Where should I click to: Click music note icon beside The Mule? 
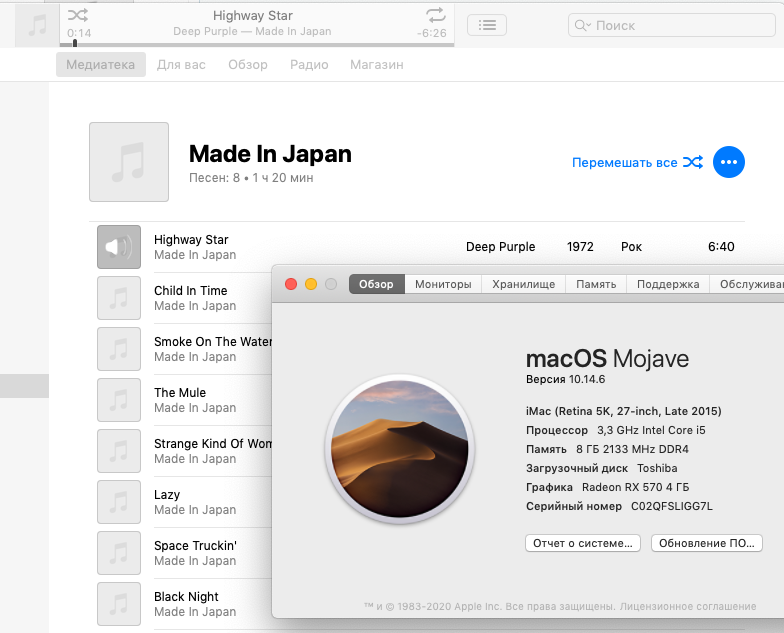tap(119, 400)
